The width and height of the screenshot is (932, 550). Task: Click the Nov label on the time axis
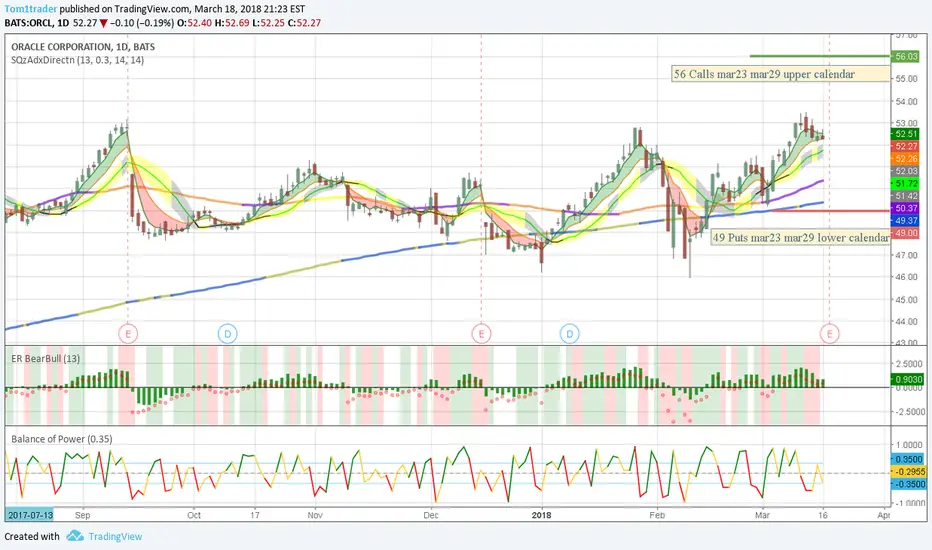coord(315,515)
